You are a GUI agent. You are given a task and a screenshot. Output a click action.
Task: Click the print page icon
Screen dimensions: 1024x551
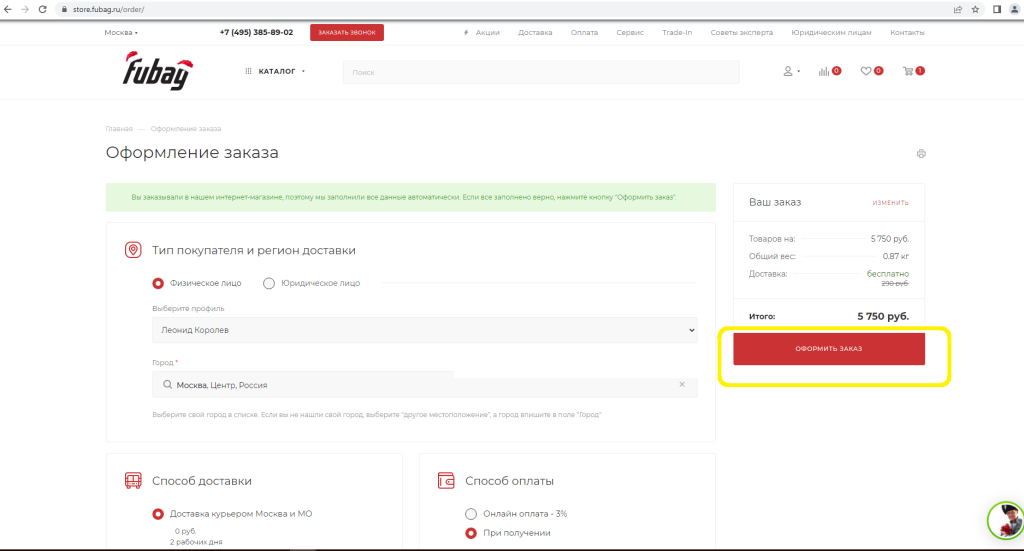[921, 154]
